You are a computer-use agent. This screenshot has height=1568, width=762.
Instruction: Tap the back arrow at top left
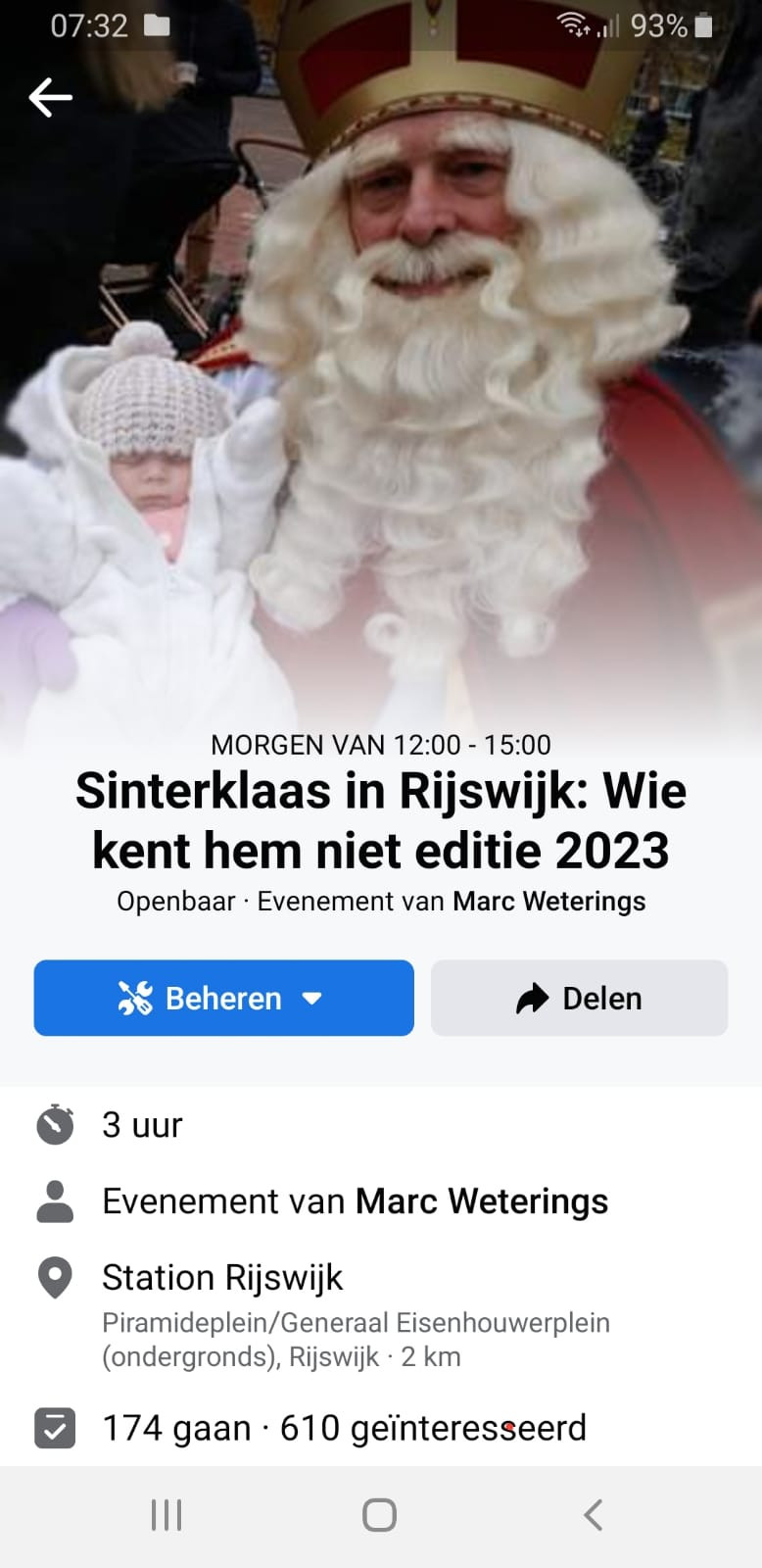click(50, 97)
